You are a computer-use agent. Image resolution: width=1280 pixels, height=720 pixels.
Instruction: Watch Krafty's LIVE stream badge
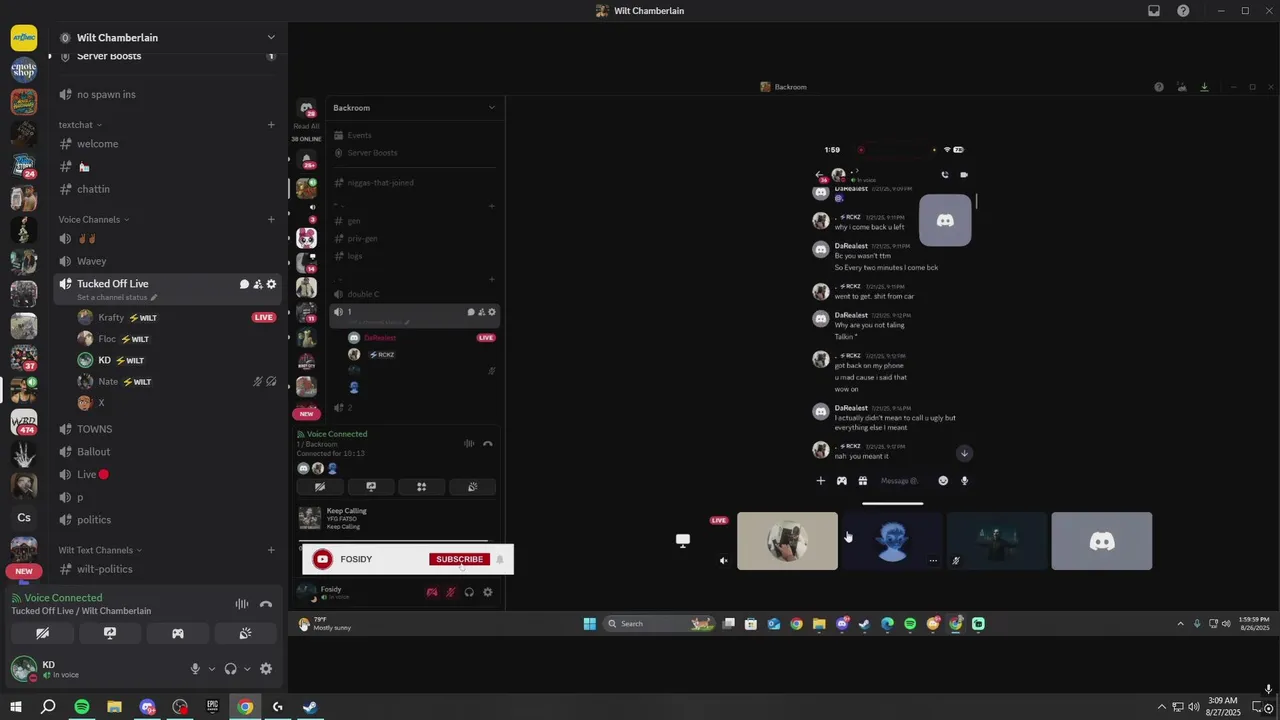264,318
